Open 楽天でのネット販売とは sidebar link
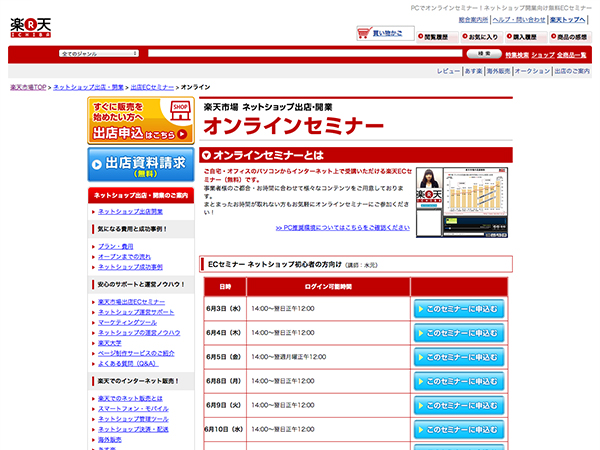The height and width of the screenshot is (450, 600). (x=130, y=399)
